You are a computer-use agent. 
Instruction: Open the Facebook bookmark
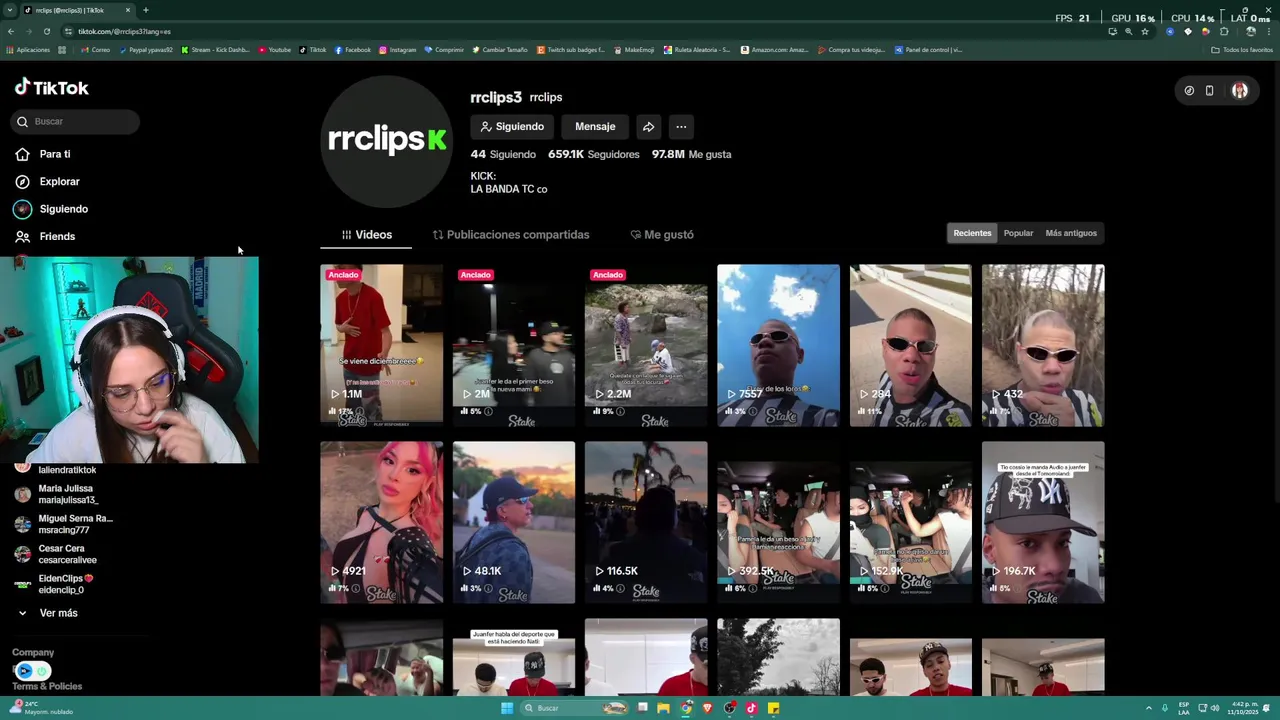click(353, 50)
